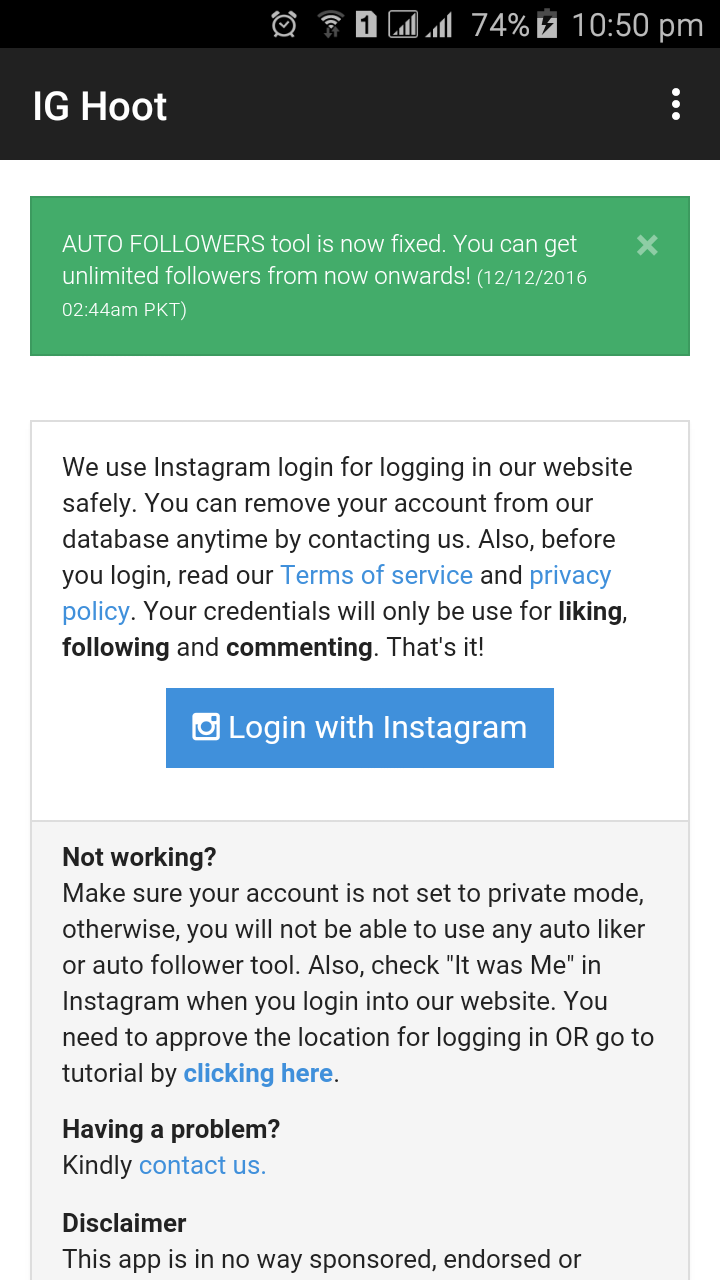This screenshot has height=1280, width=720.
Task: Tap the alarm clock status bar icon
Action: (x=284, y=24)
